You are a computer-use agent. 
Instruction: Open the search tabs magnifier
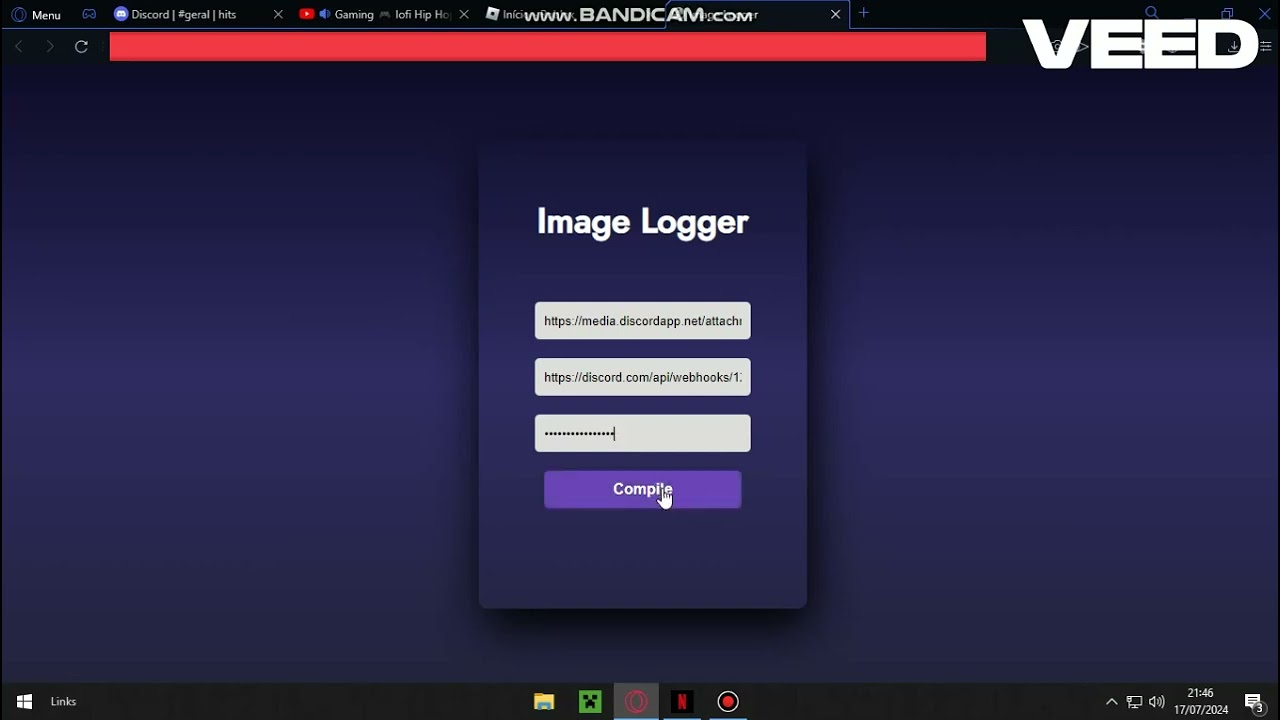tap(1151, 13)
